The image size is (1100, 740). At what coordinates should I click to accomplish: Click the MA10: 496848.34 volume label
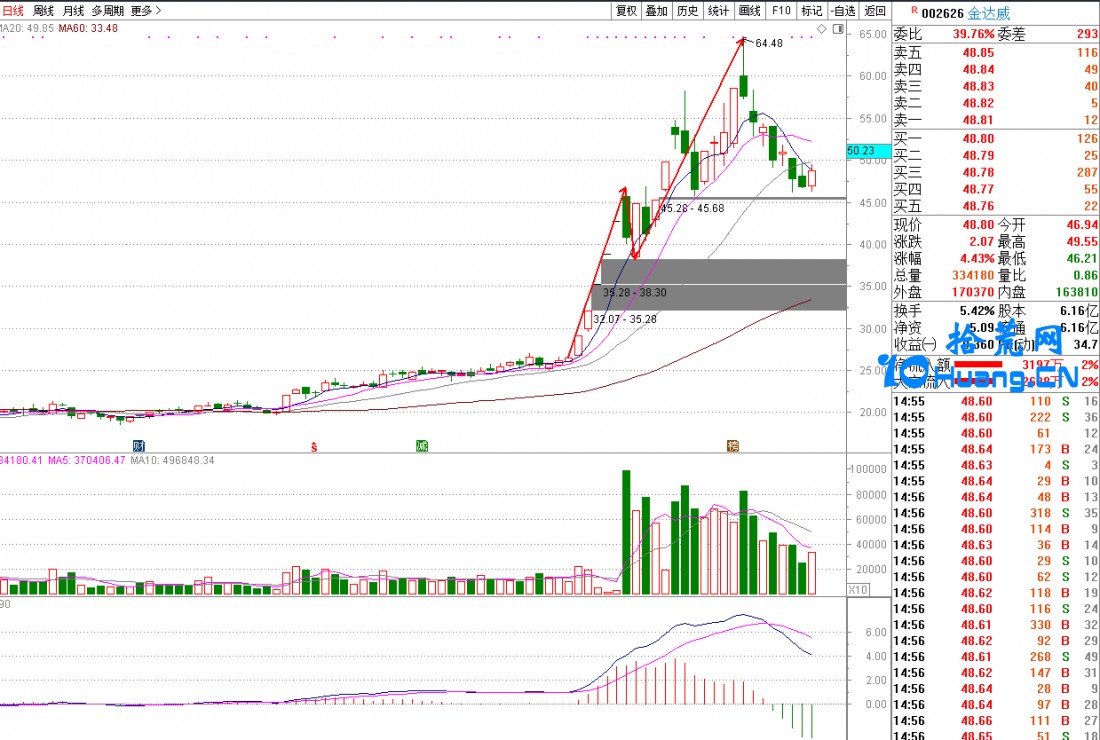pos(173,461)
